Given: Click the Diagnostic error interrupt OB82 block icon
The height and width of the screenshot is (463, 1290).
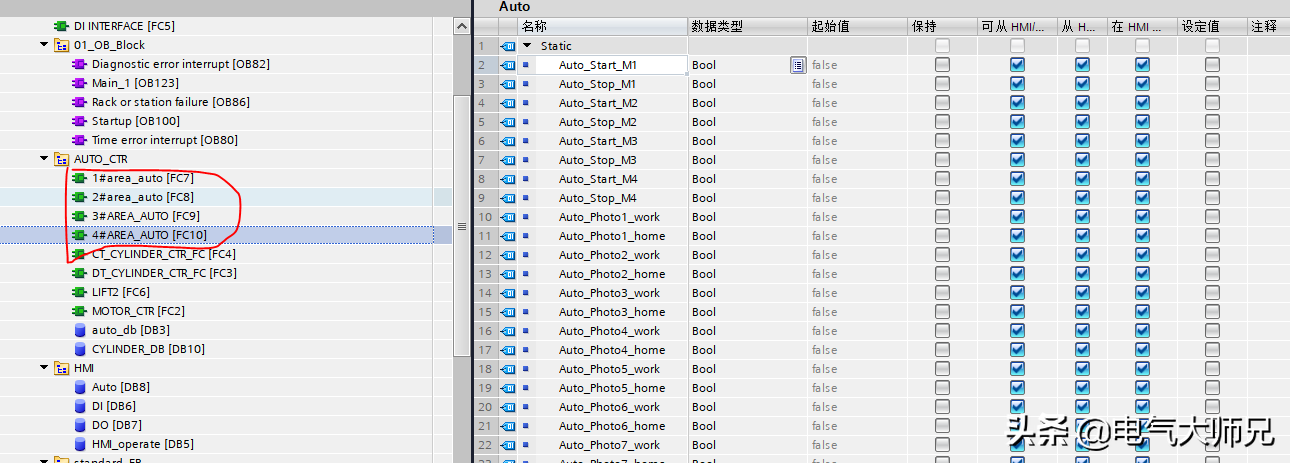Looking at the screenshot, I should 80,64.
